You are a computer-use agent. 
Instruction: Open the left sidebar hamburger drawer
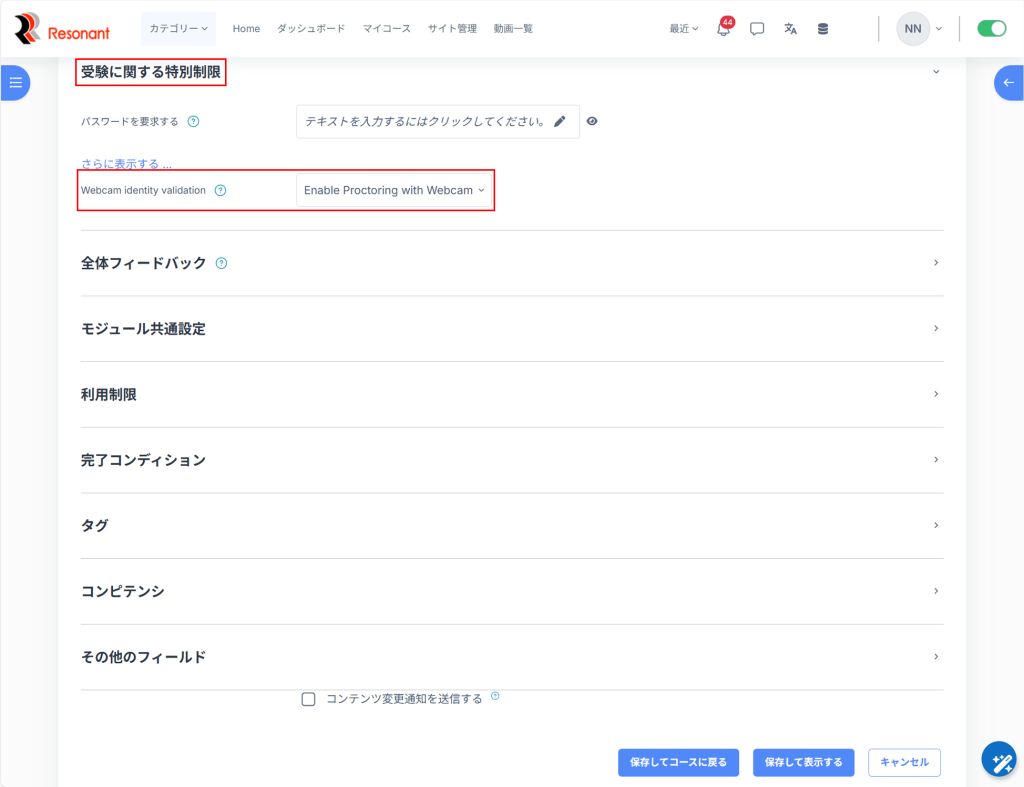coord(15,83)
